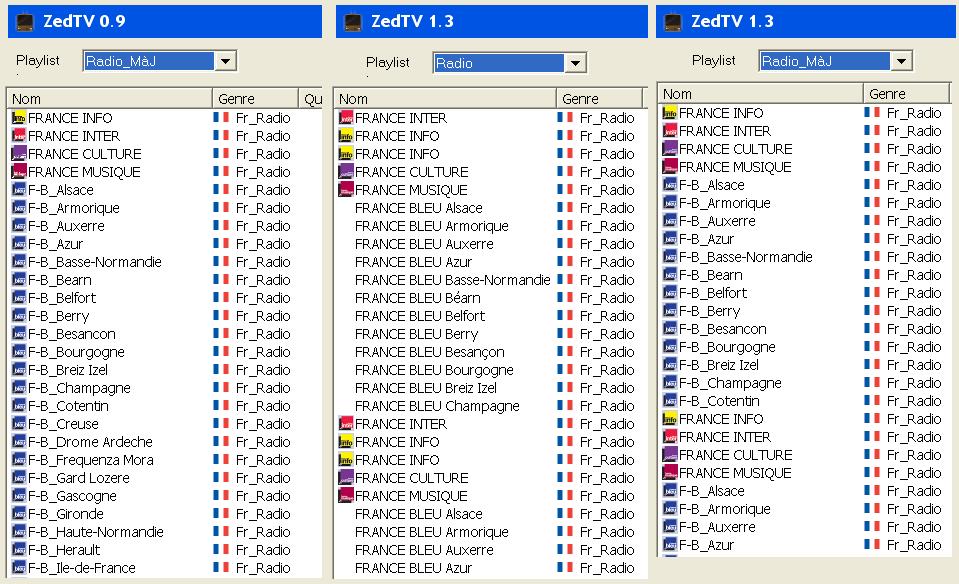
Task: Click the F-B_Ile-de-France station icon
Action: (19, 568)
